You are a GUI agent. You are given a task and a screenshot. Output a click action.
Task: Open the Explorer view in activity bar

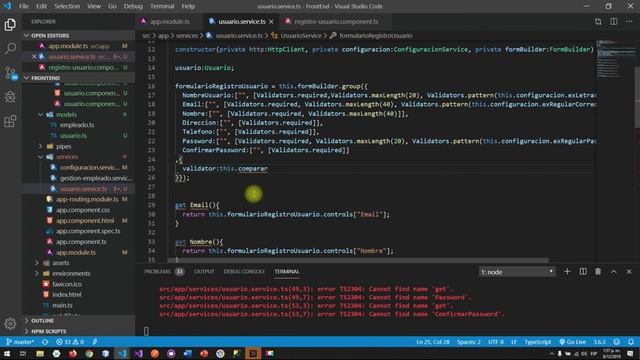(10, 25)
